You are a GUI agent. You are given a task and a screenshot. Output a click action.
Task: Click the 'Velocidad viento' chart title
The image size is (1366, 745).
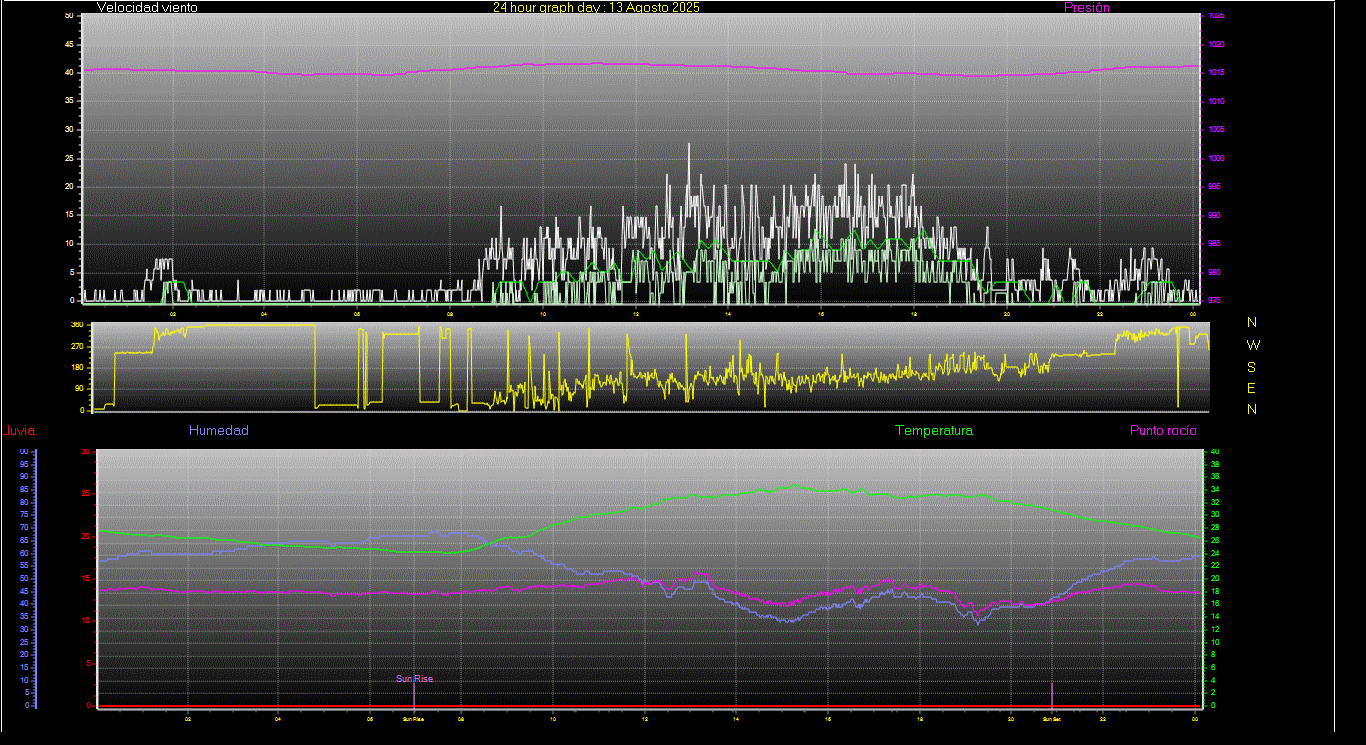click(x=147, y=7)
